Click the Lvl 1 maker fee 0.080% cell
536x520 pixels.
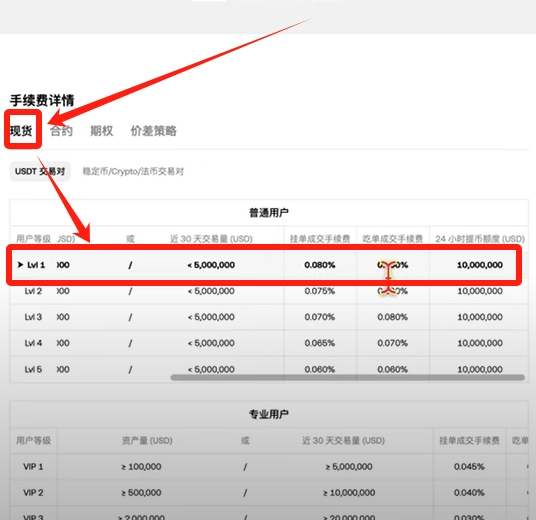coord(320,265)
